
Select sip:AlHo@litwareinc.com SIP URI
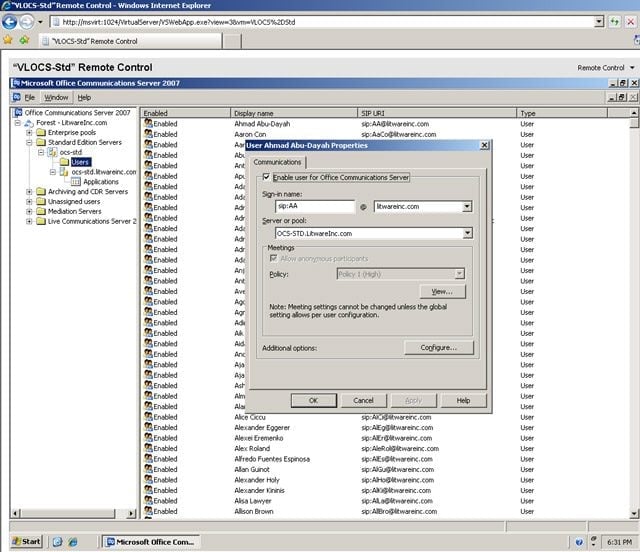398,480
